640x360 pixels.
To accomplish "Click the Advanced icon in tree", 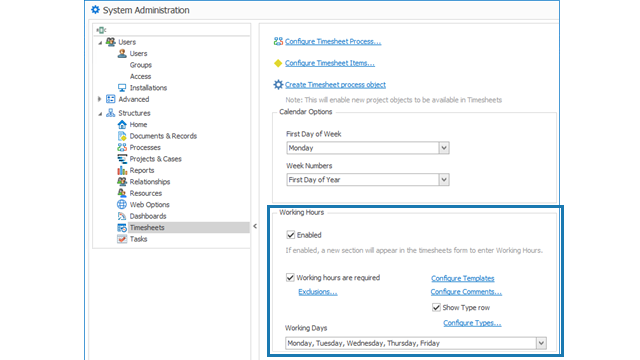I will [x=111, y=99].
